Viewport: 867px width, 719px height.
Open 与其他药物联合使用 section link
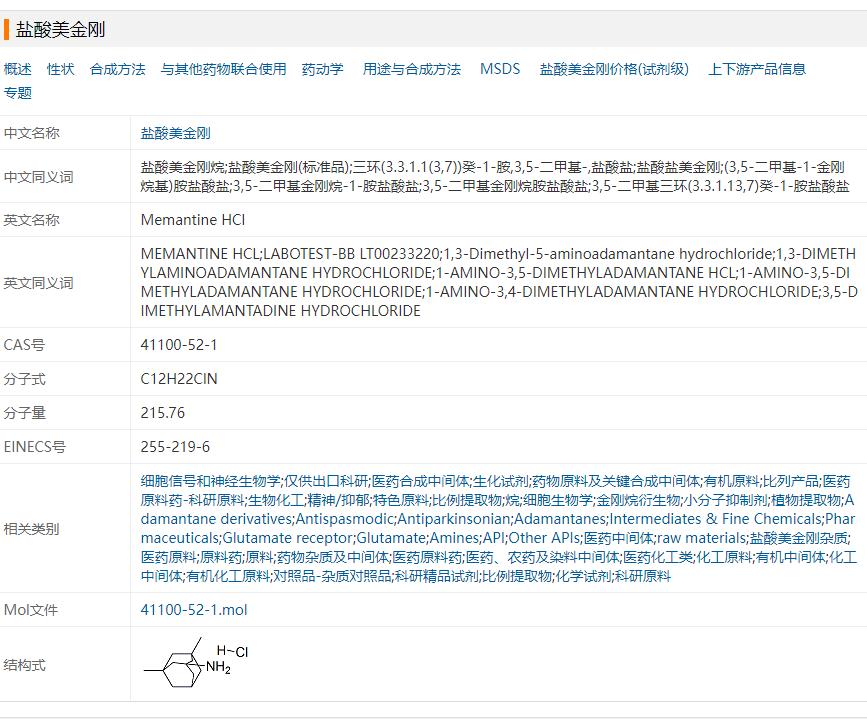[224, 69]
